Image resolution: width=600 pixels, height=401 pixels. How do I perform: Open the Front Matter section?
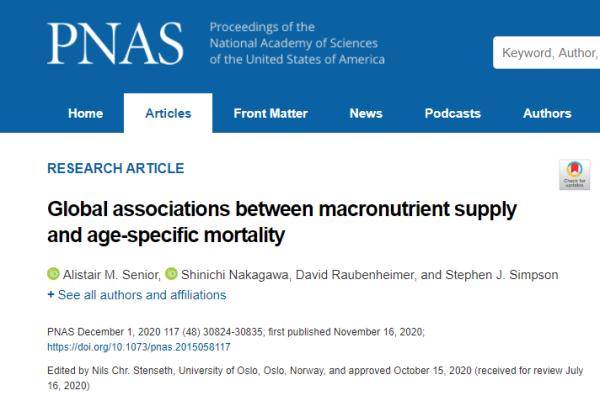tap(270, 113)
